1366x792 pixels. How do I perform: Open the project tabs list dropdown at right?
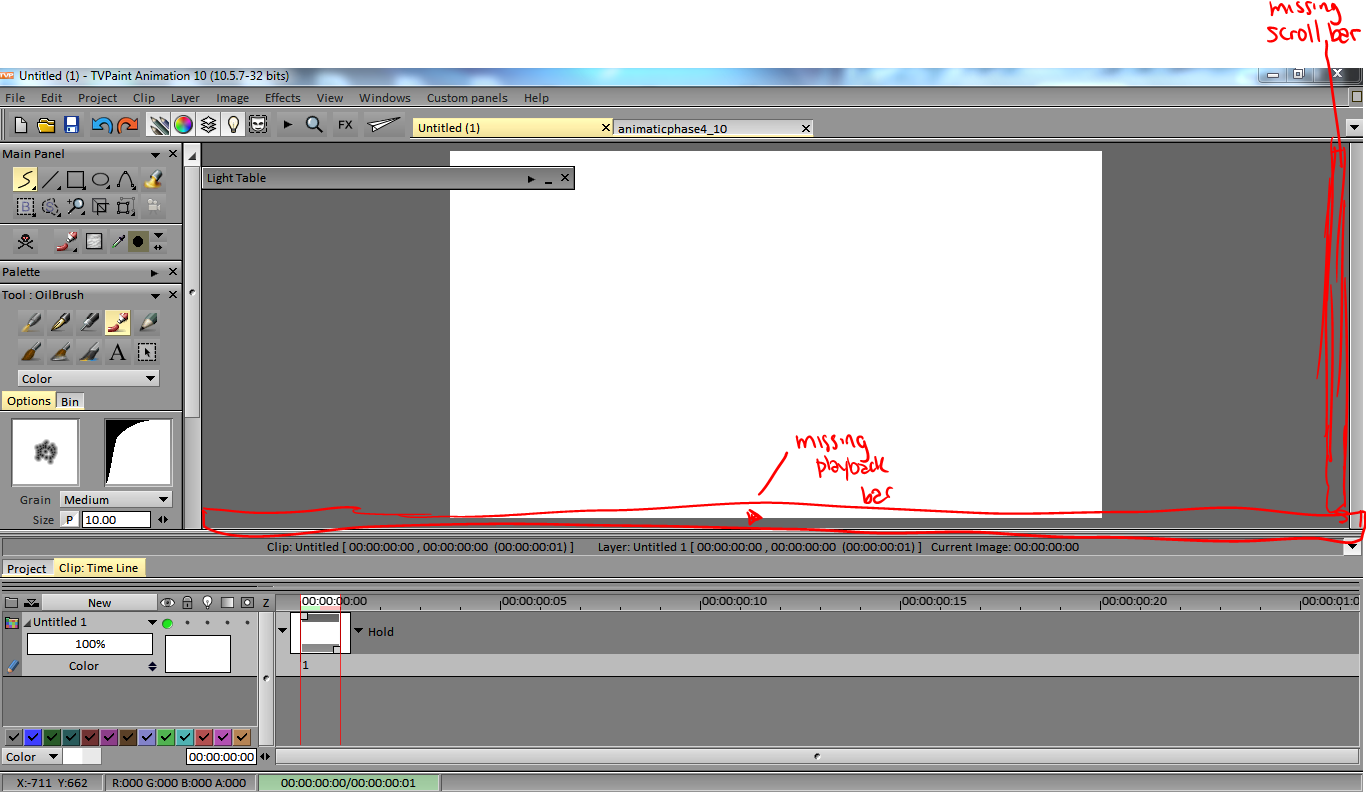[1354, 127]
